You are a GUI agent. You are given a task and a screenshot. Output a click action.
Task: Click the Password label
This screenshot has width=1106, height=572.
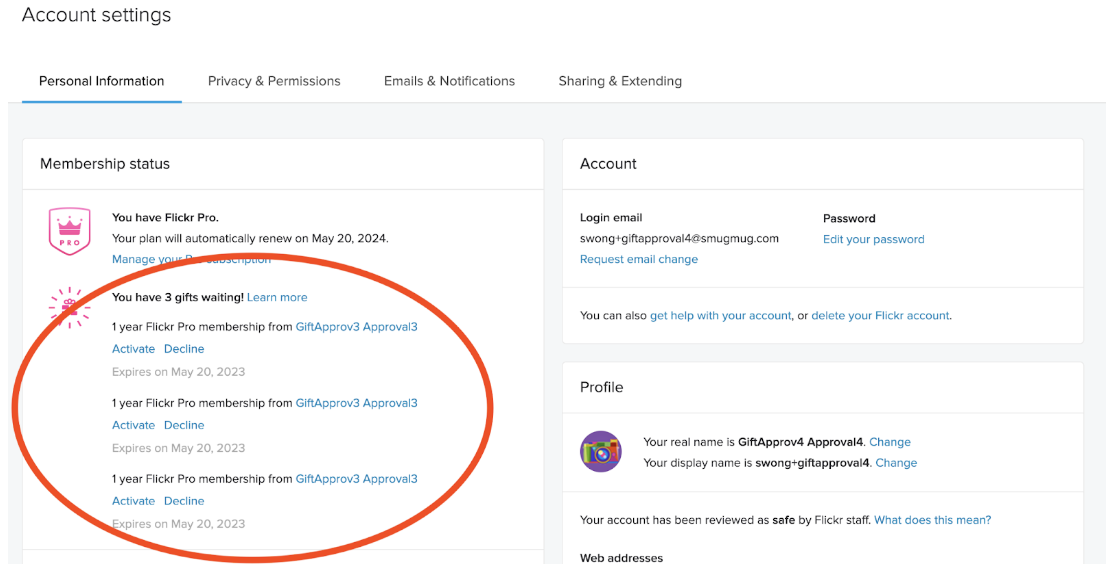coord(849,219)
